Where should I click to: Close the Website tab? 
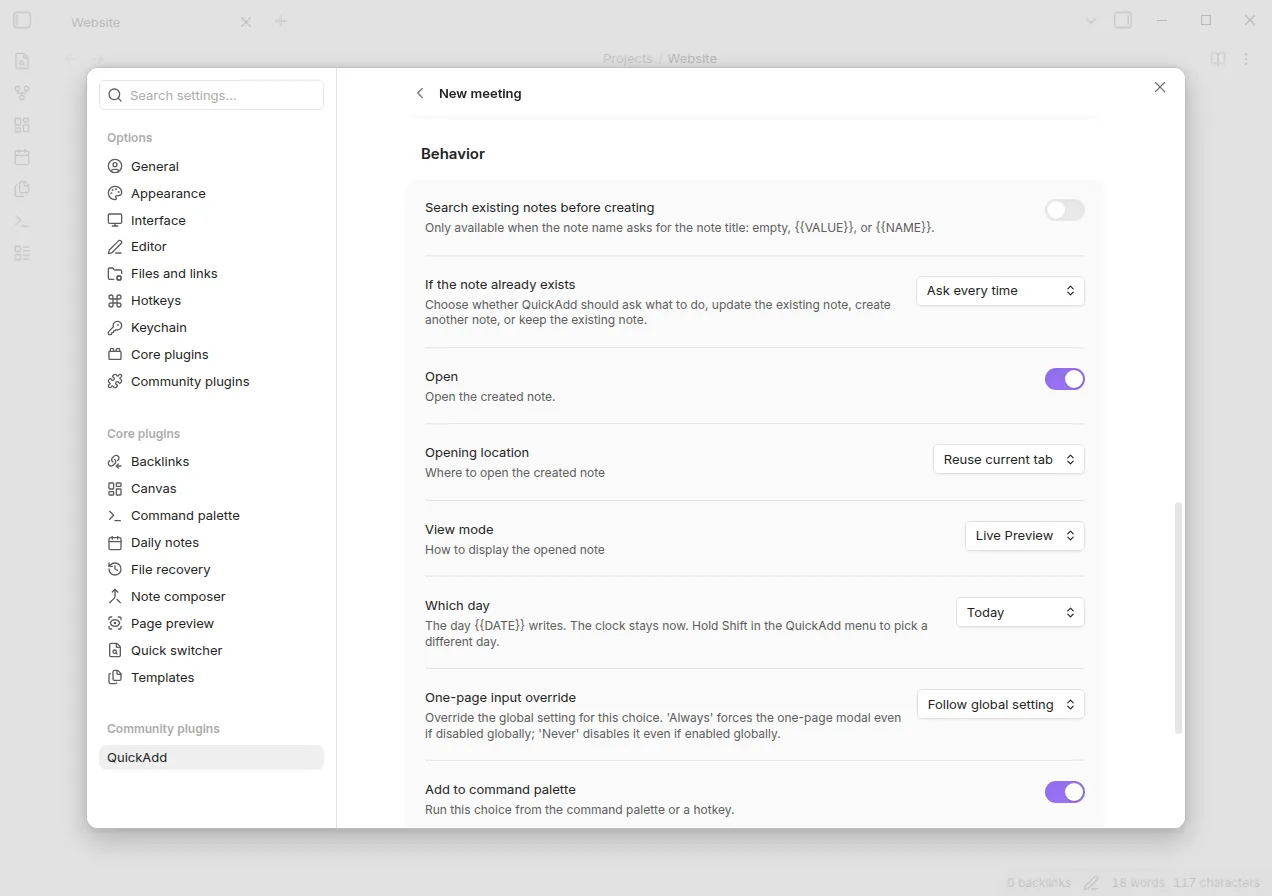[x=246, y=22]
